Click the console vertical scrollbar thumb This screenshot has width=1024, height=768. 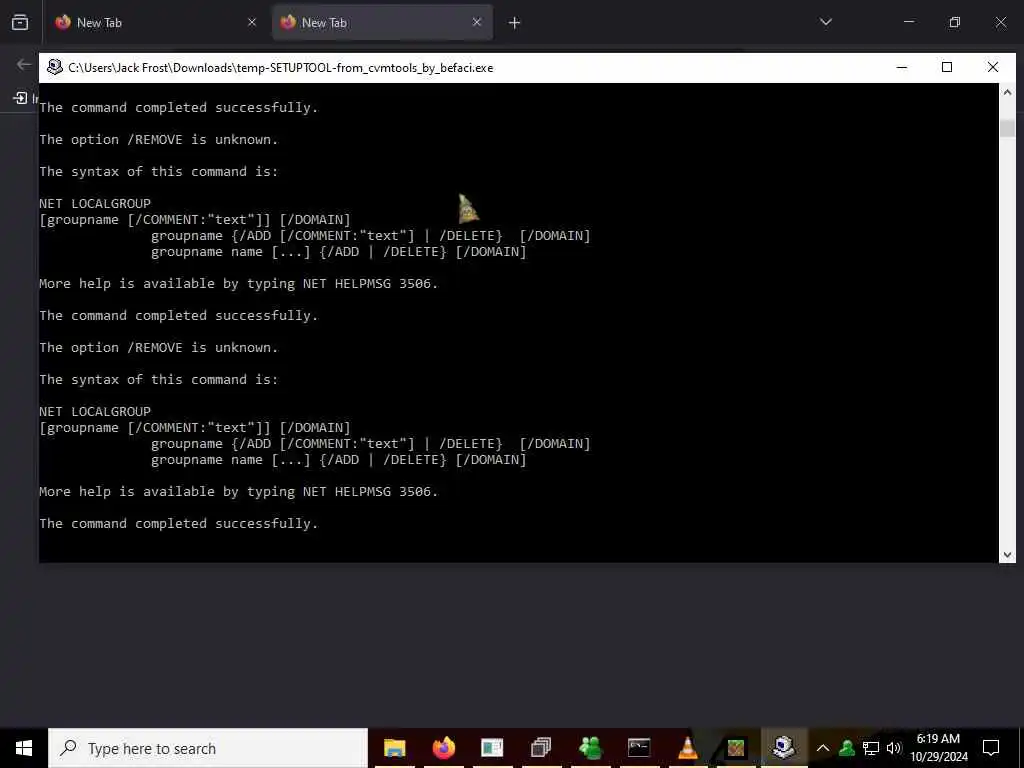pos(1007,128)
